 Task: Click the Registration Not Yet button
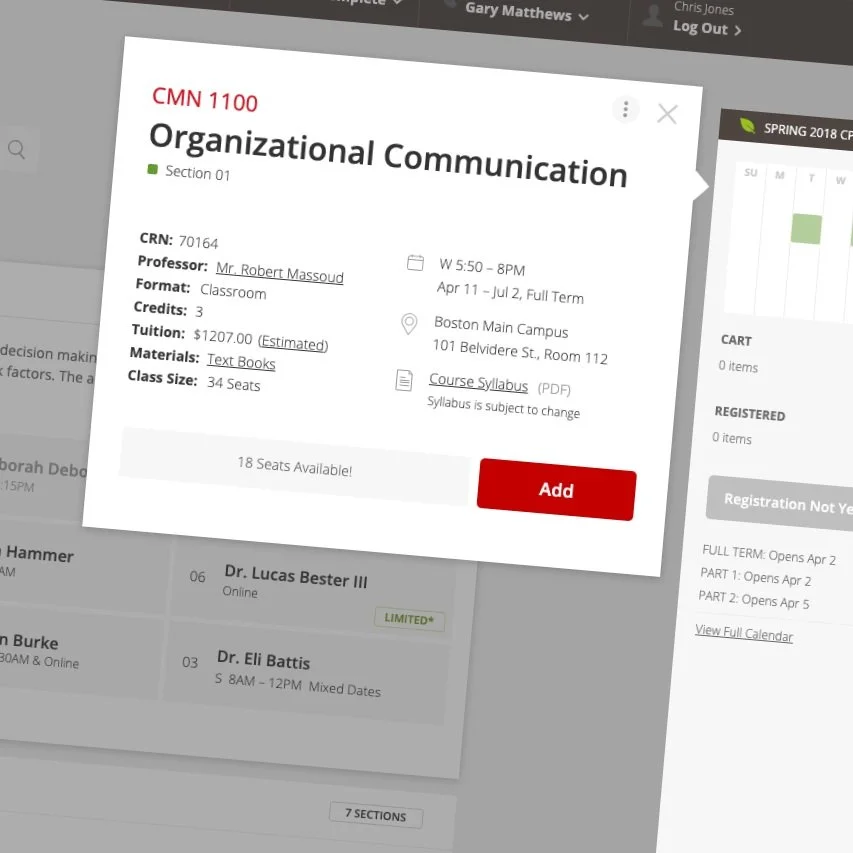779,503
